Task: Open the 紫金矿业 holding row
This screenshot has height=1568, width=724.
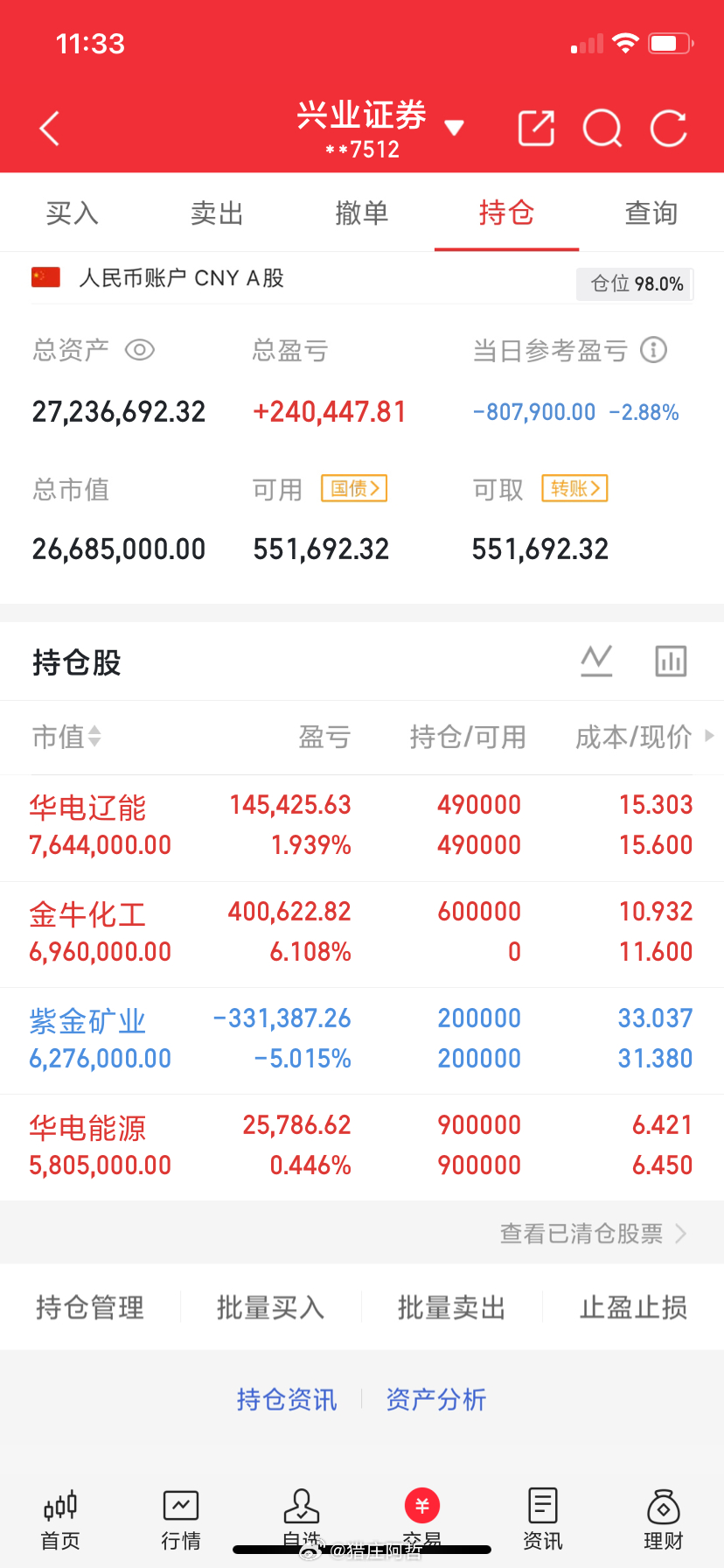Action: [362, 1041]
